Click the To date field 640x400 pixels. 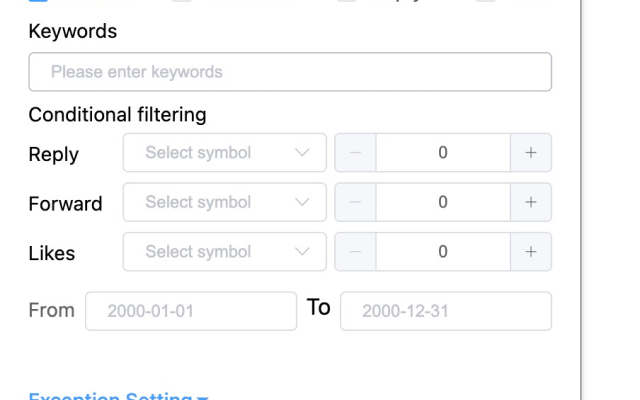pos(446,311)
